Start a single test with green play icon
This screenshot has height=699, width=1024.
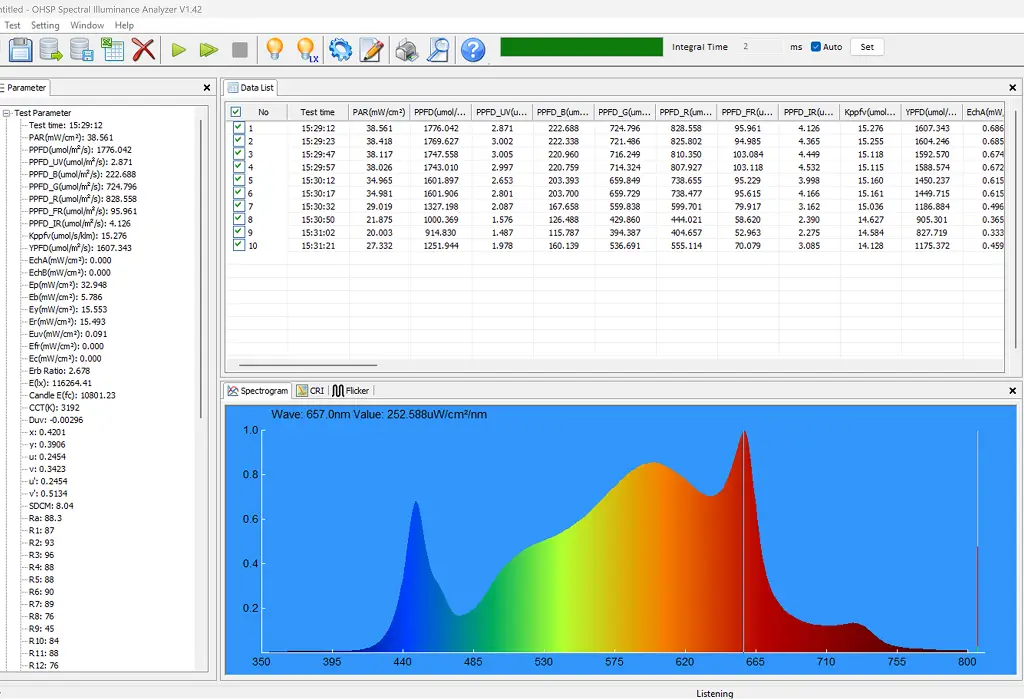tap(178, 49)
